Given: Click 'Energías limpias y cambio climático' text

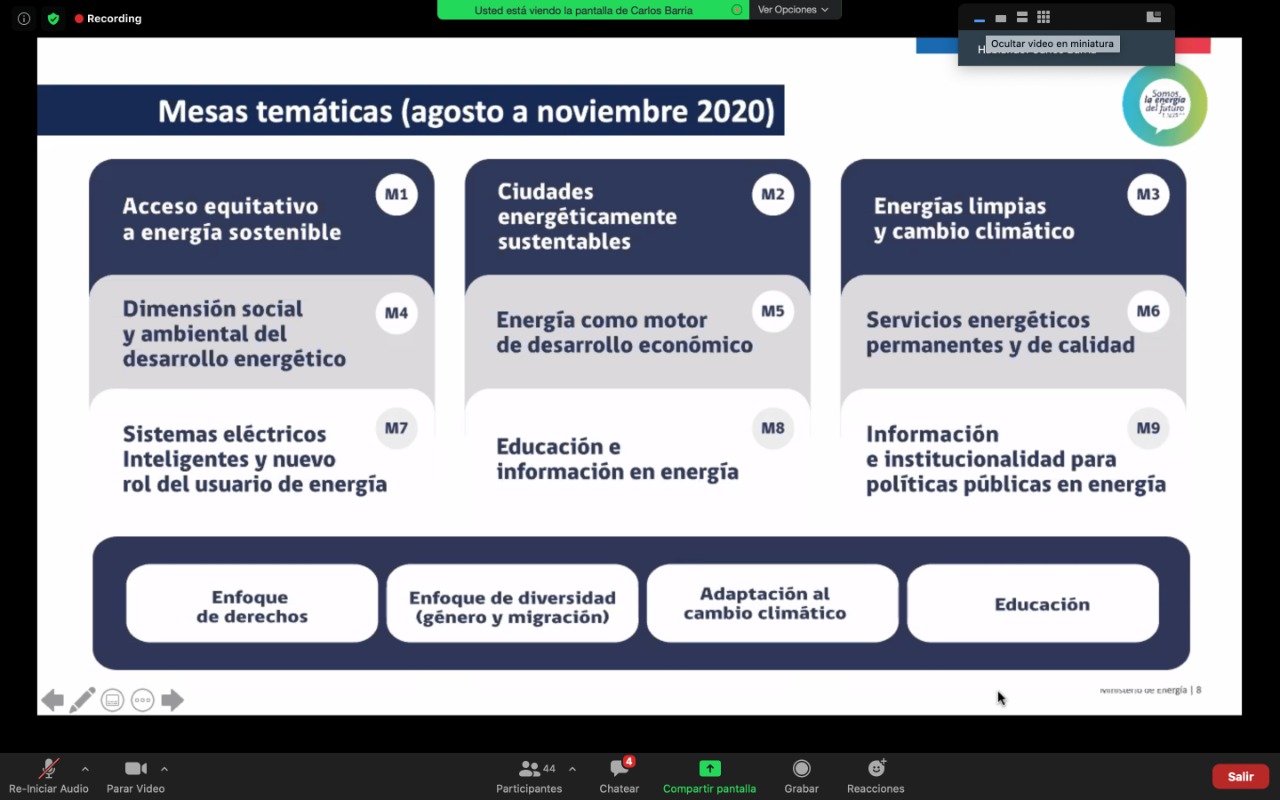Looking at the screenshot, I should pos(974,219).
